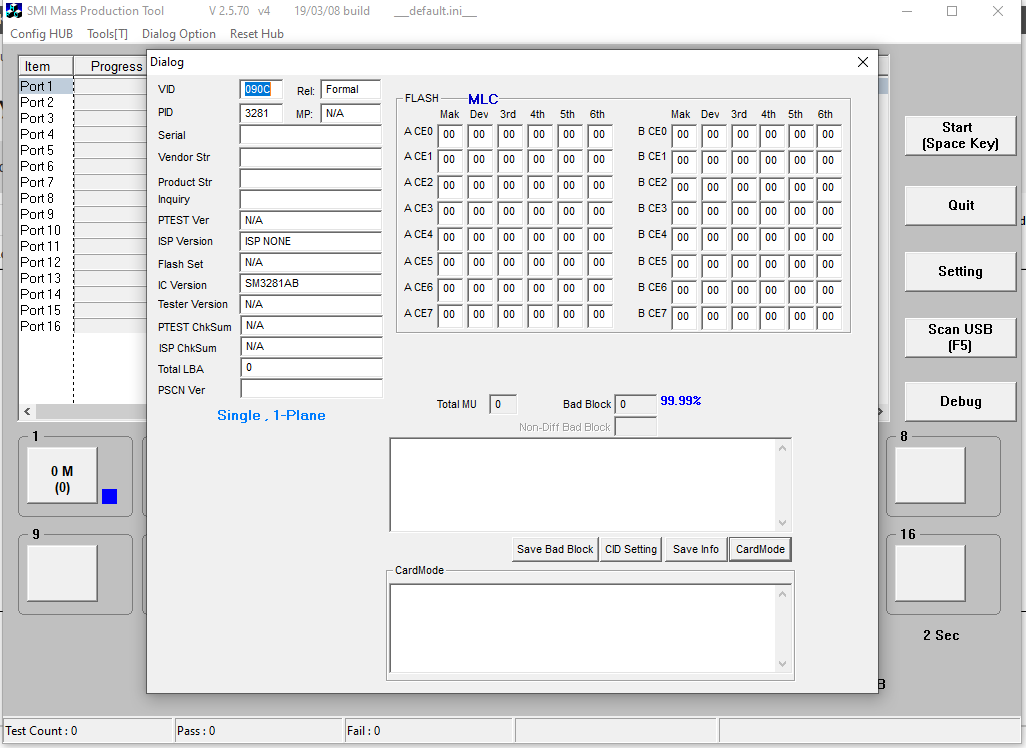Viewport: 1026px width, 748px height.
Task: Click the B CE0 Mak cell
Action: pyautogui.click(x=684, y=135)
